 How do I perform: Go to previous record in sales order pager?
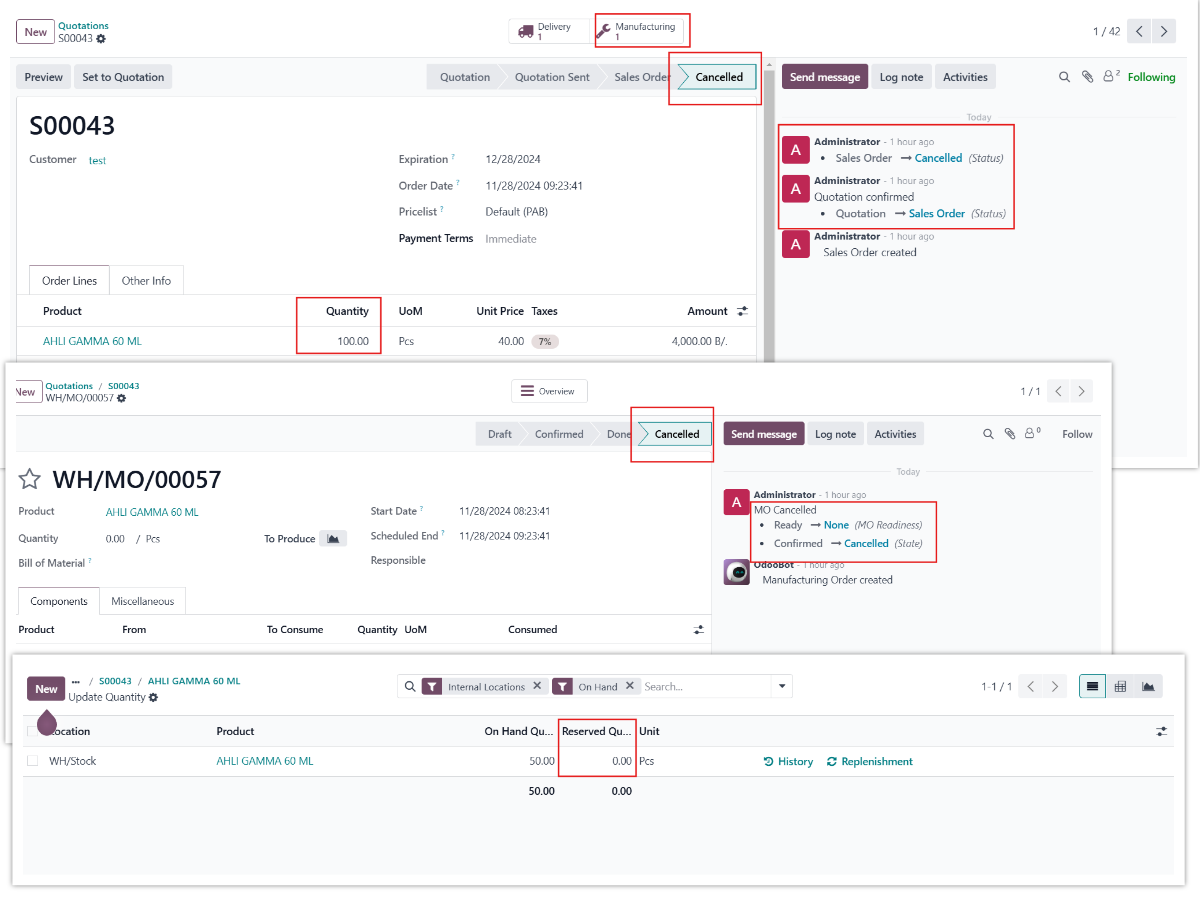(x=1139, y=32)
